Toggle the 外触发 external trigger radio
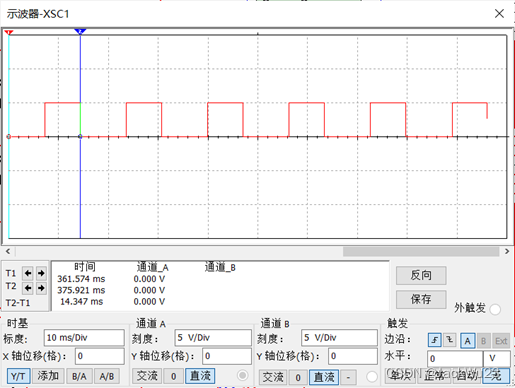Screen dimensions: 515x388 495,309
